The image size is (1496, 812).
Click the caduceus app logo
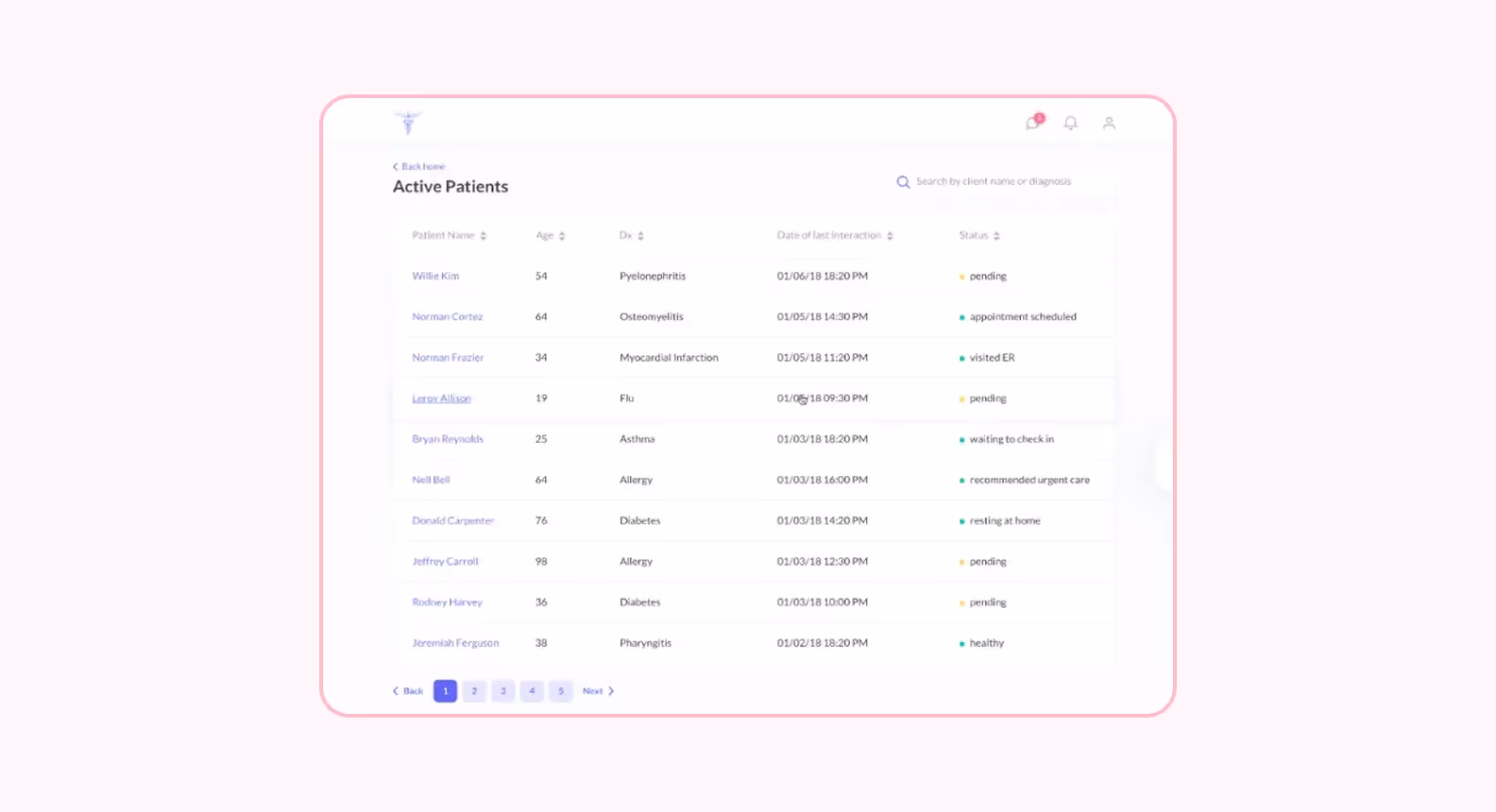[408, 122]
